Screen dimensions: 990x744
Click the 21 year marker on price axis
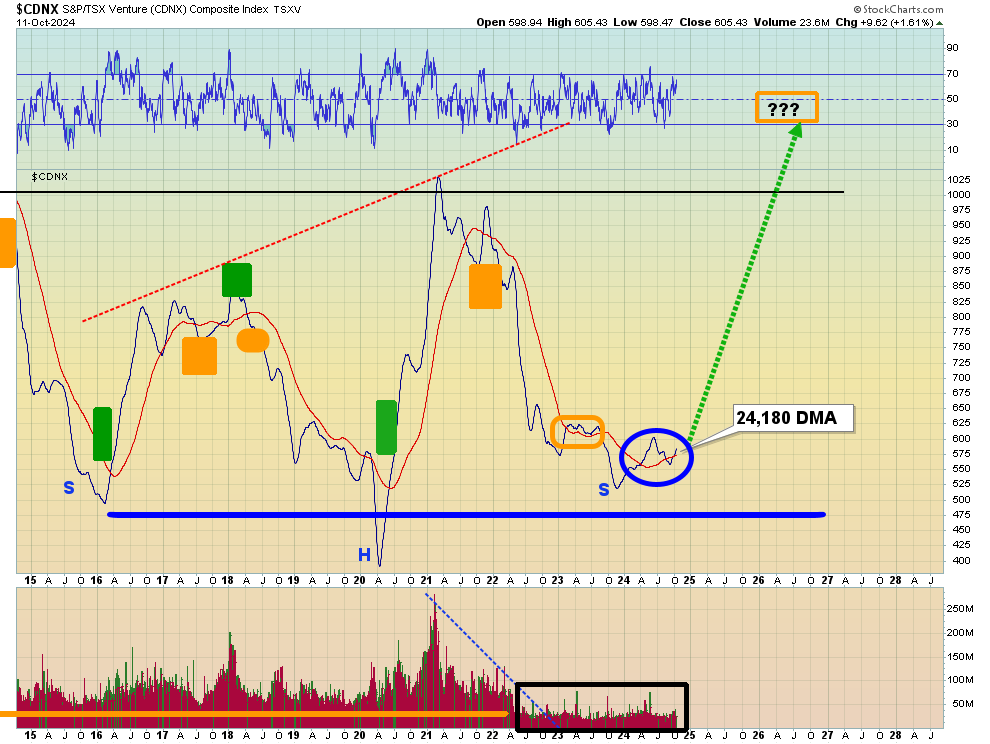click(426, 580)
